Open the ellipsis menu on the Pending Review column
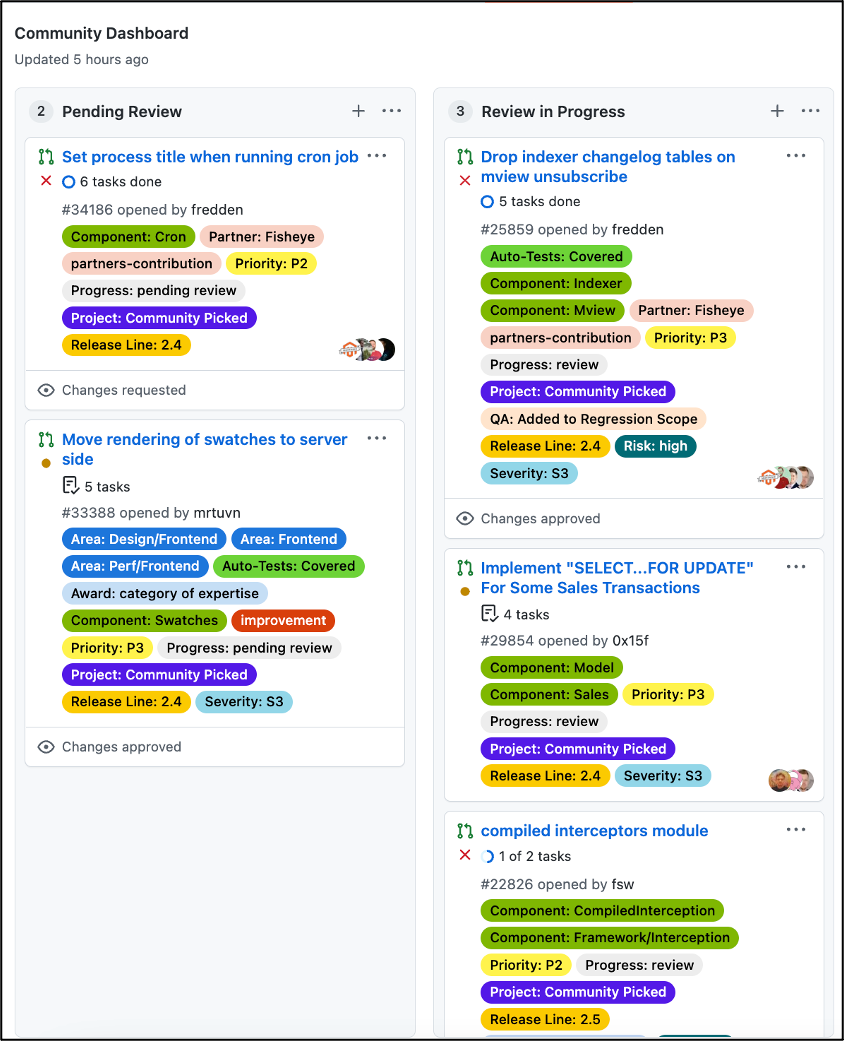844x1042 pixels. (391, 111)
